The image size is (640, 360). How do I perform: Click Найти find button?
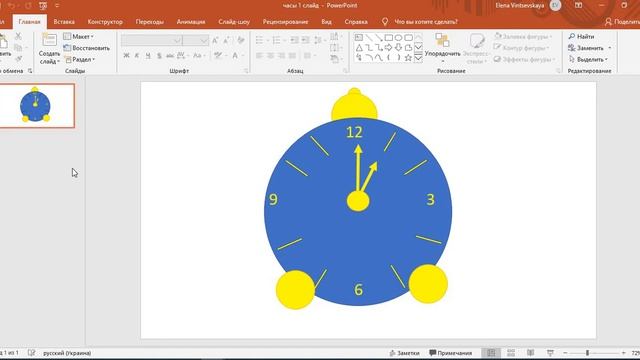pyautogui.click(x=581, y=36)
